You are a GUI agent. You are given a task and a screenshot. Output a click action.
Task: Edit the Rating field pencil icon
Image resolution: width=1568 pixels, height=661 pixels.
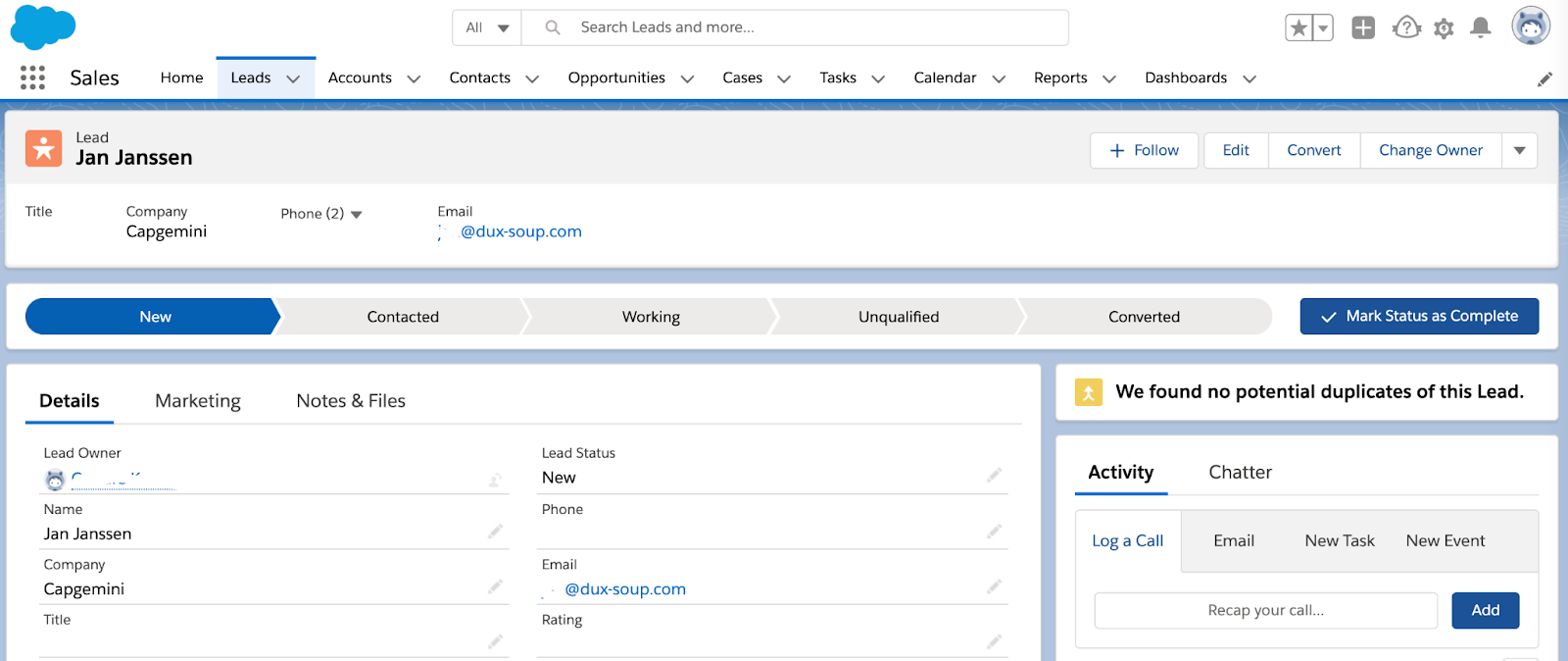[994, 641]
